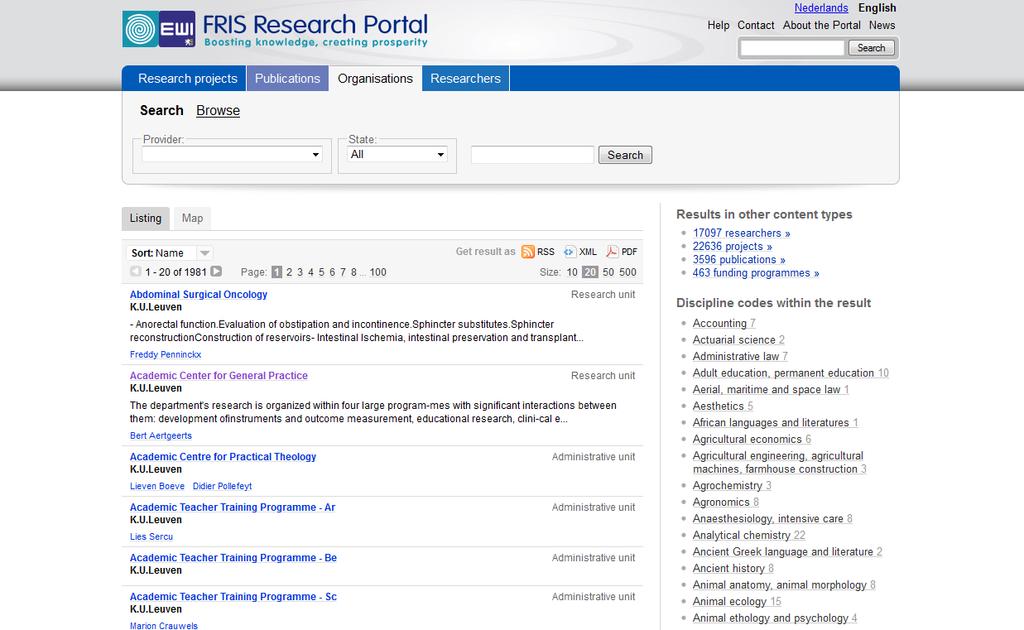Open researcher Lies Sercu
This screenshot has height=630, width=1024.
[x=151, y=537]
